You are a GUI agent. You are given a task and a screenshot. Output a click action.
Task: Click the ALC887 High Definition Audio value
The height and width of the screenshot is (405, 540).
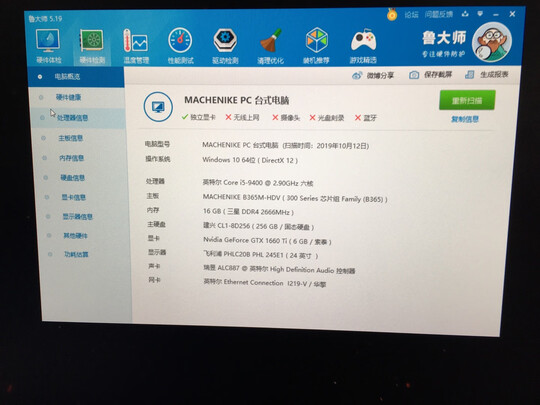(x=279, y=270)
